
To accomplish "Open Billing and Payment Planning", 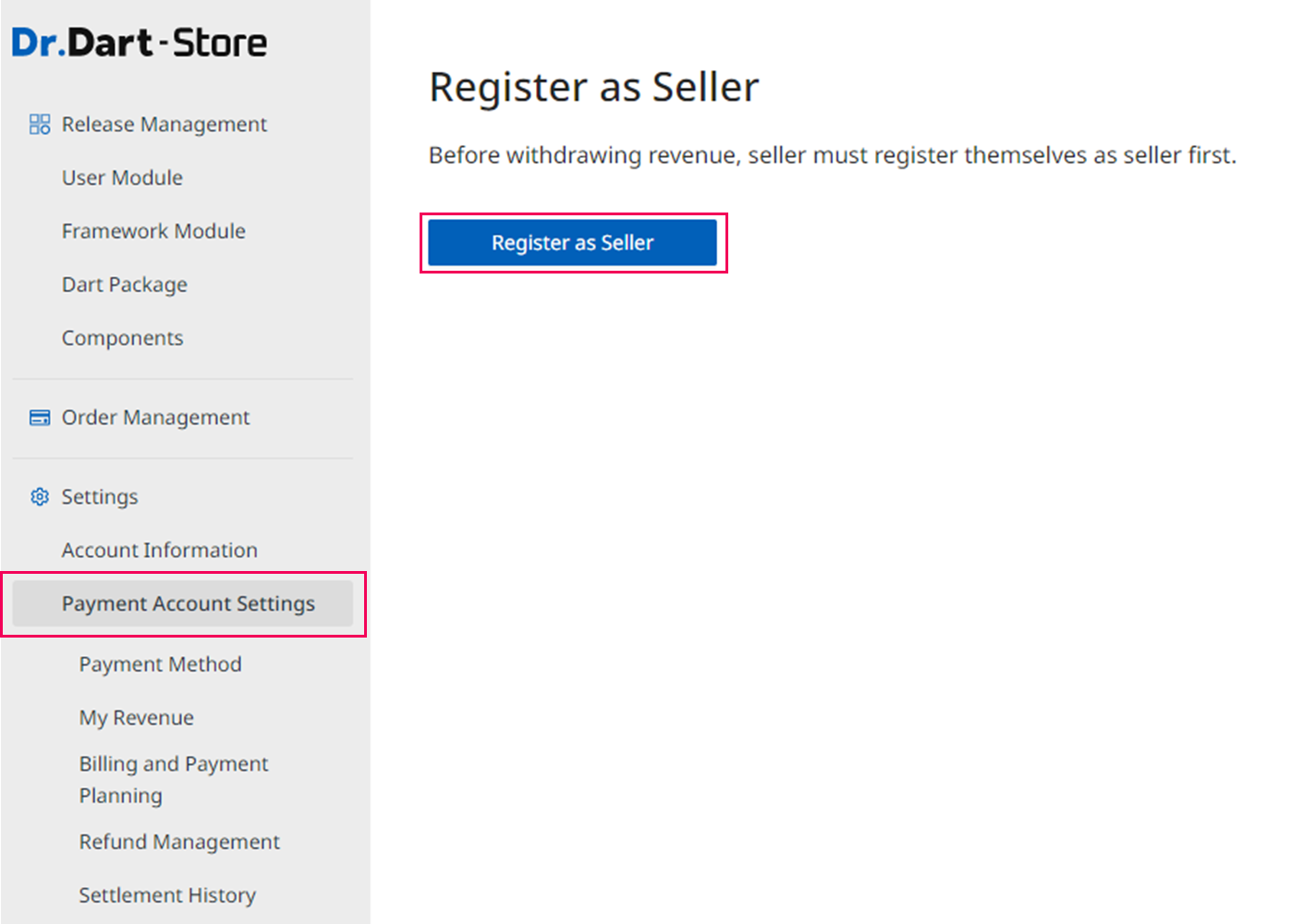I will tap(174, 780).
